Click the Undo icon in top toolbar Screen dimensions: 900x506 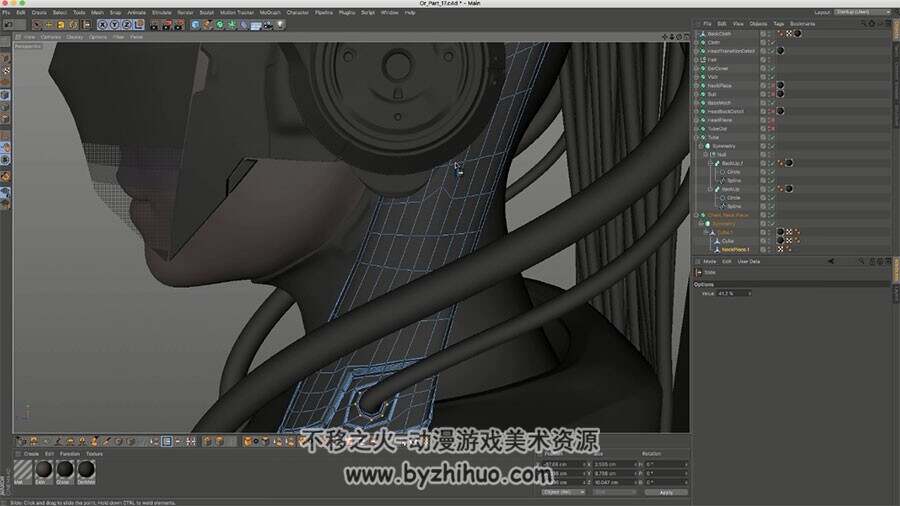pyautogui.click(x=9, y=25)
